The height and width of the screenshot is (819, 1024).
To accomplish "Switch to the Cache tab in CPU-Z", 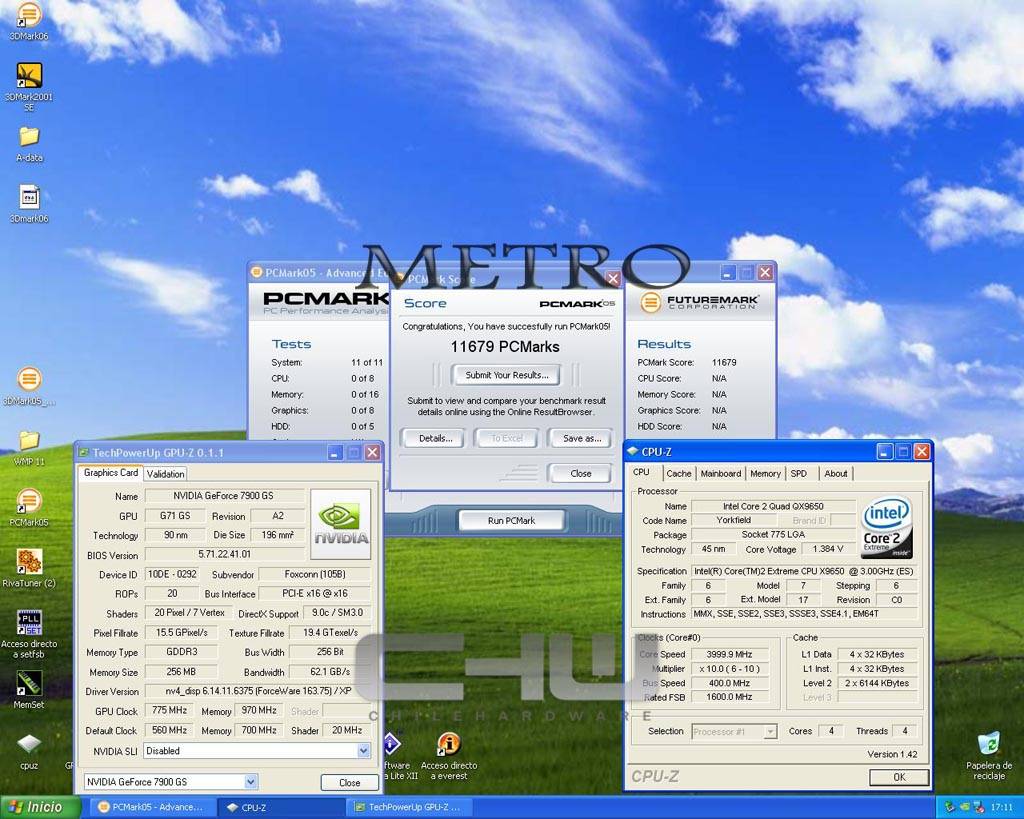I will (x=679, y=474).
